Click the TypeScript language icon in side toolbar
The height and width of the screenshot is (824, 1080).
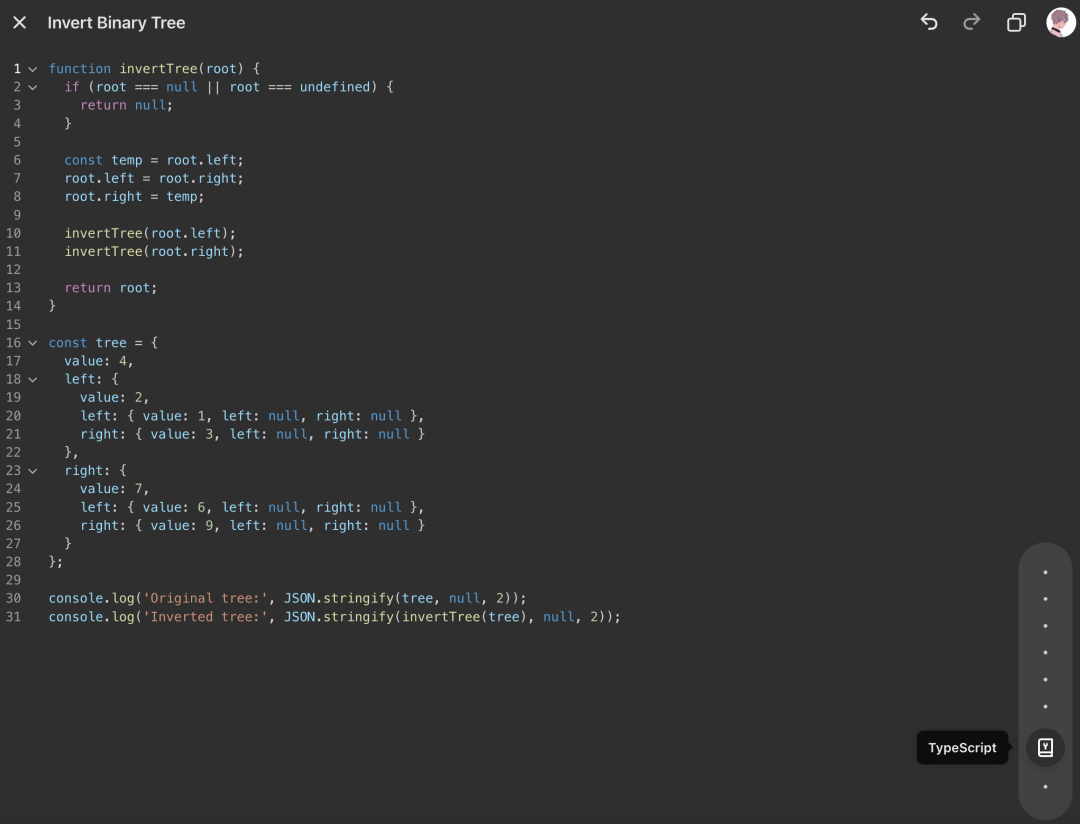tap(1045, 747)
